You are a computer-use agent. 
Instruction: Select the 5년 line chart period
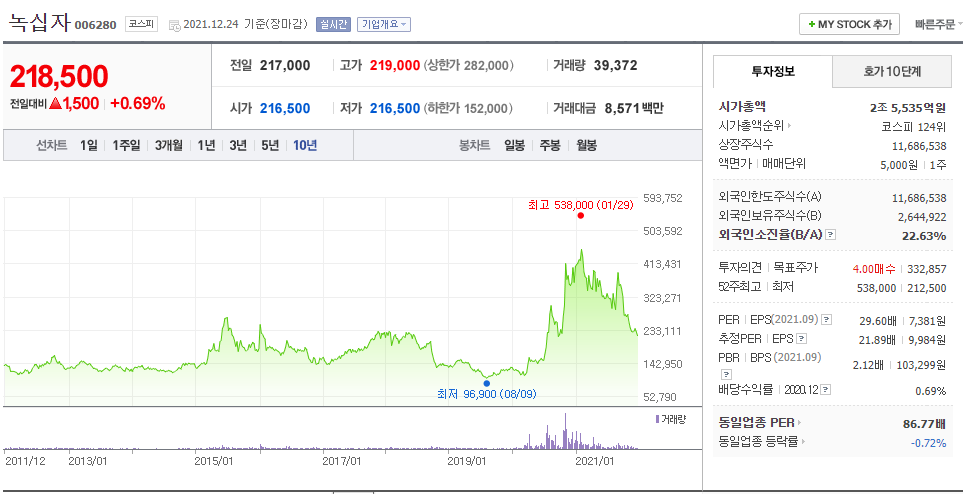270,146
